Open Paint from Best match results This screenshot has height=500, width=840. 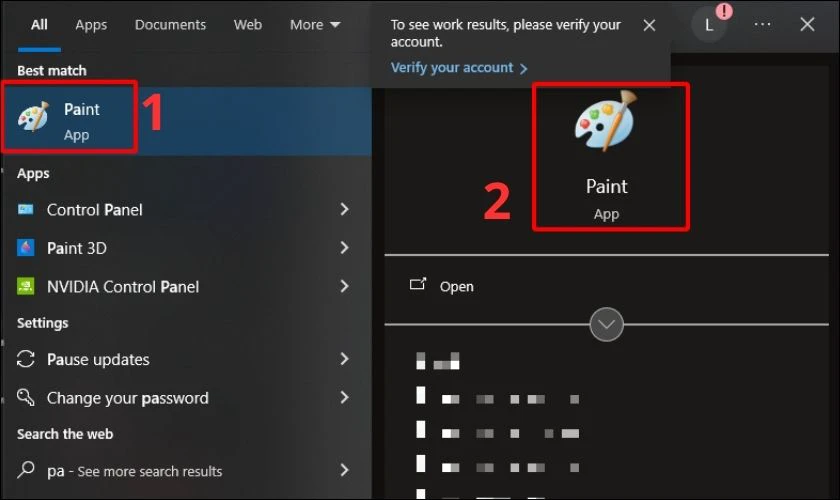(x=70, y=119)
